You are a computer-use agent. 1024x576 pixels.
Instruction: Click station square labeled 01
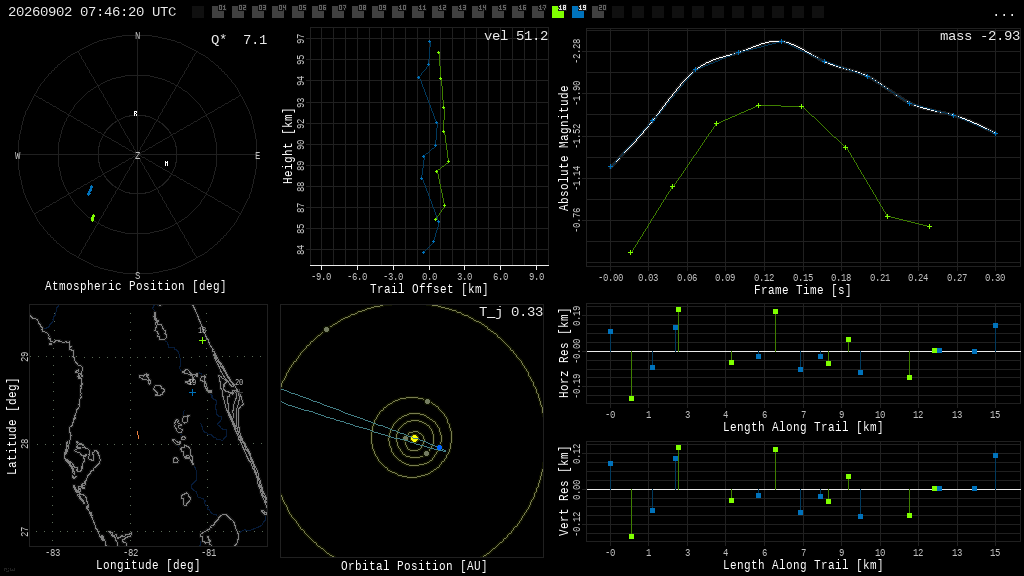click(x=218, y=12)
